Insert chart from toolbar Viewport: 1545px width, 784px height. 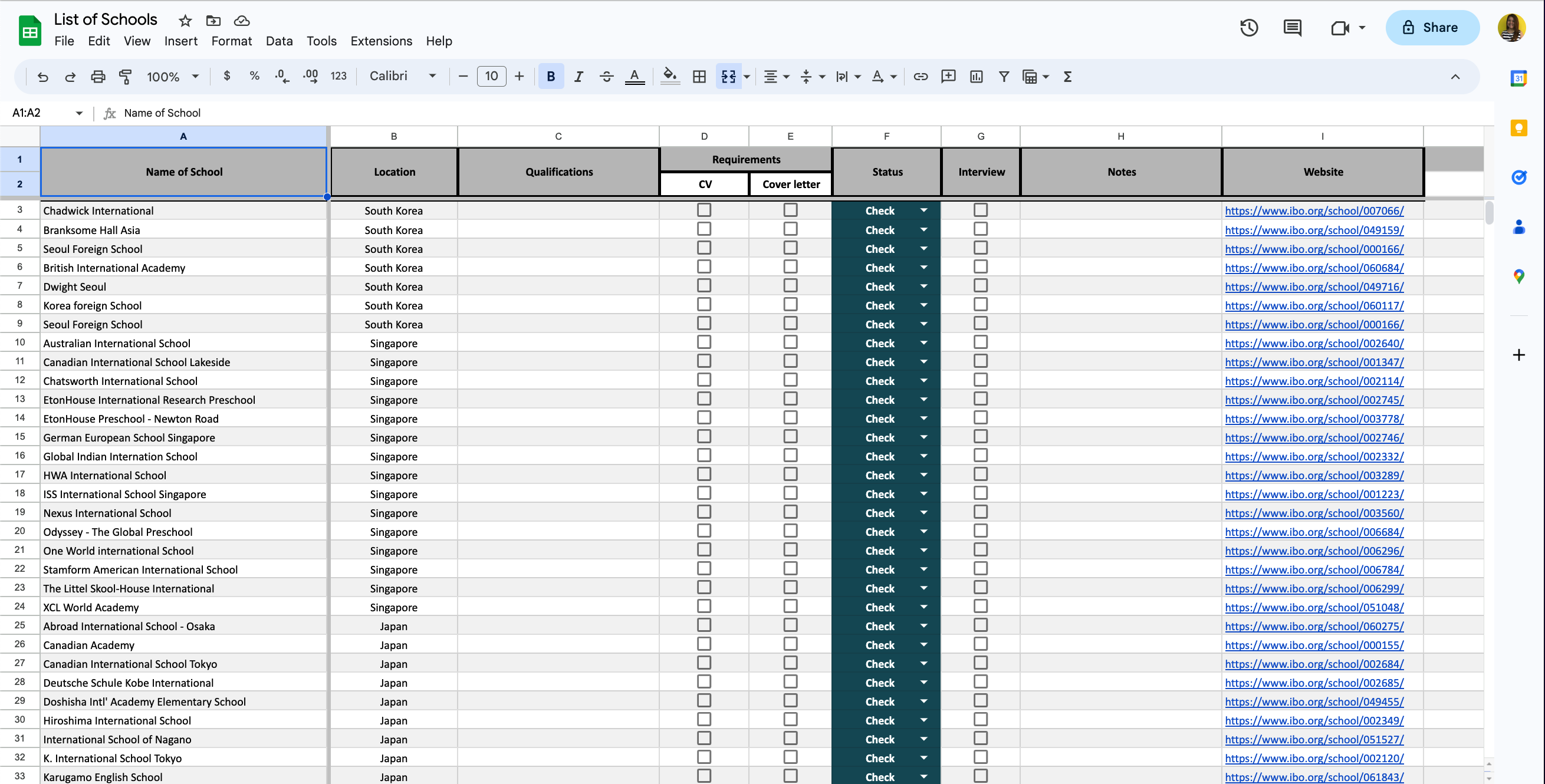976,76
